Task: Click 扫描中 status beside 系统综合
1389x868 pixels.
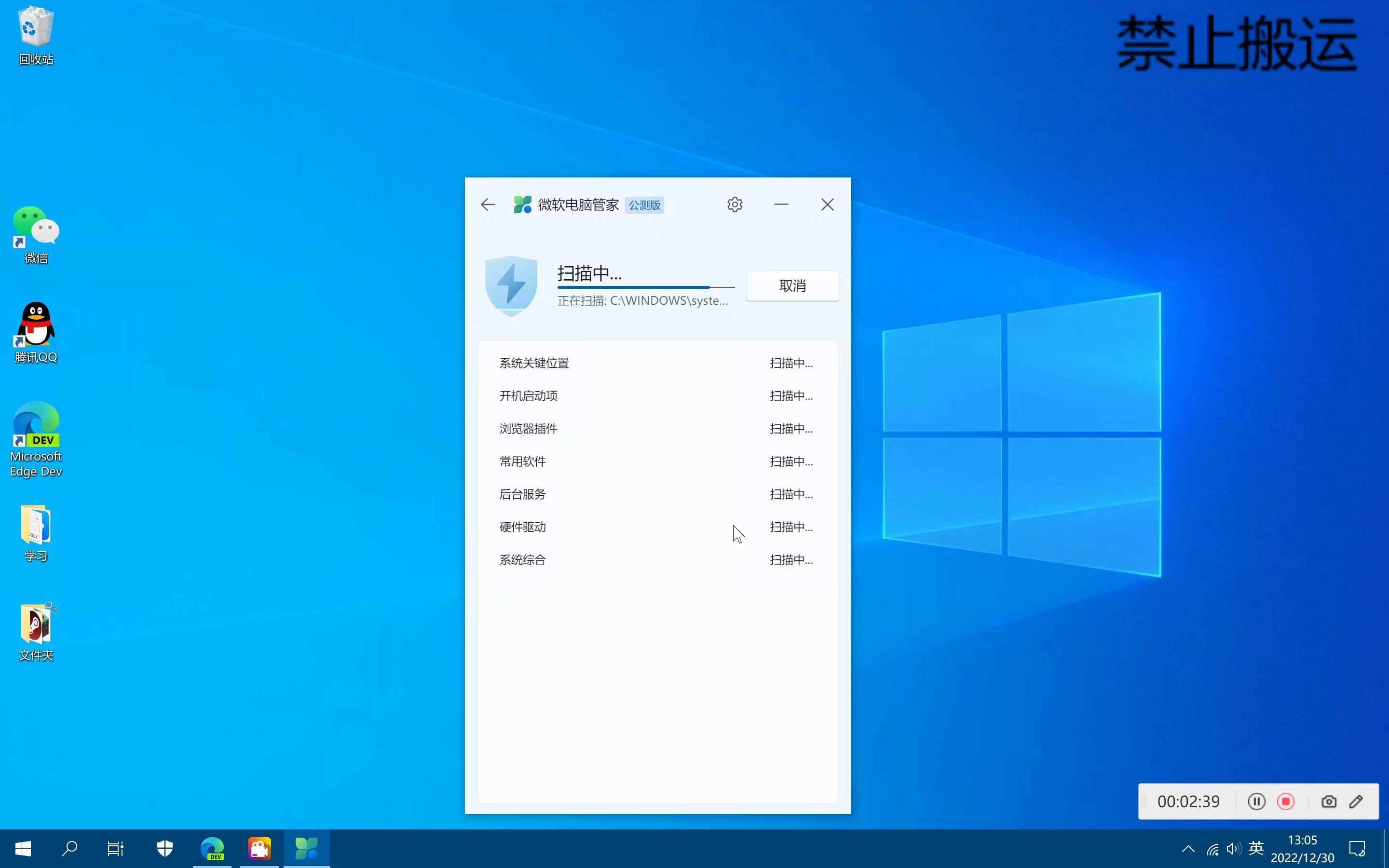Action: click(791, 560)
